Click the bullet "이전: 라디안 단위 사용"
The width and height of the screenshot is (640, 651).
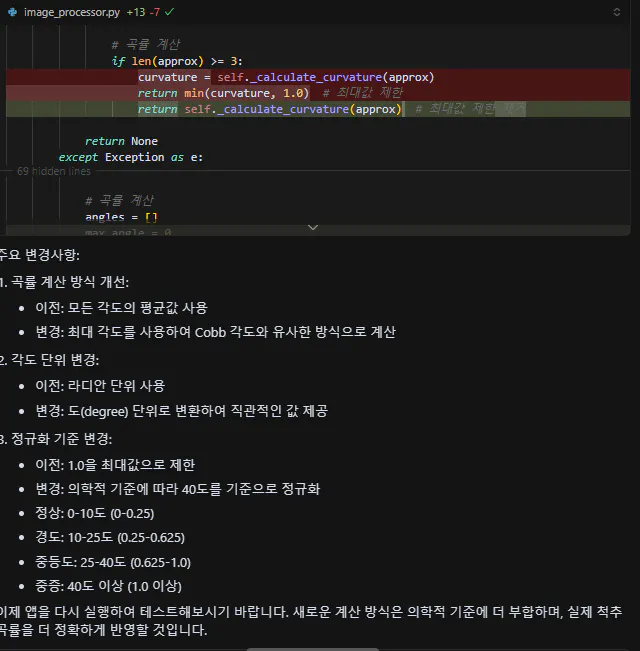tap(100, 386)
